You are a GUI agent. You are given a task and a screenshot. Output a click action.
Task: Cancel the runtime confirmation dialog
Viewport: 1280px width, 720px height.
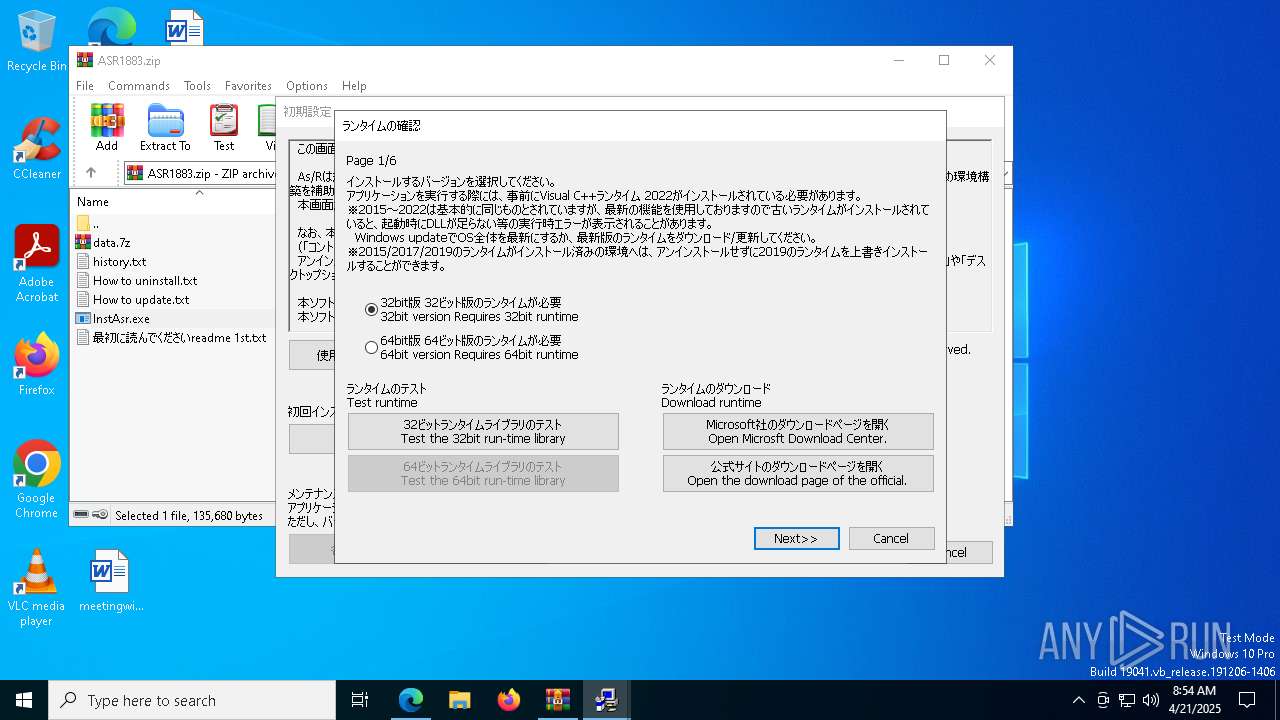[x=891, y=538]
